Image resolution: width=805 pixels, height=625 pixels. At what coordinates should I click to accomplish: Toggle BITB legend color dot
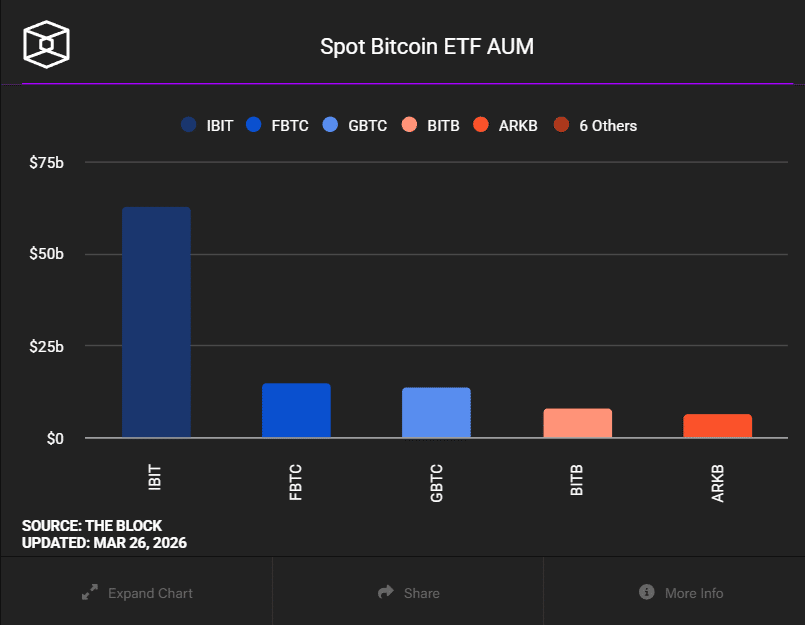pos(409,125)
